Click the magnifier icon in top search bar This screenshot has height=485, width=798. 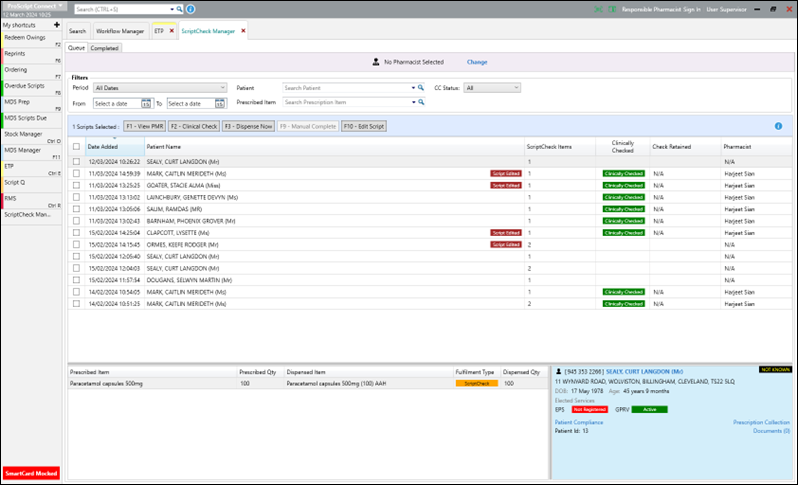(180, 9)
